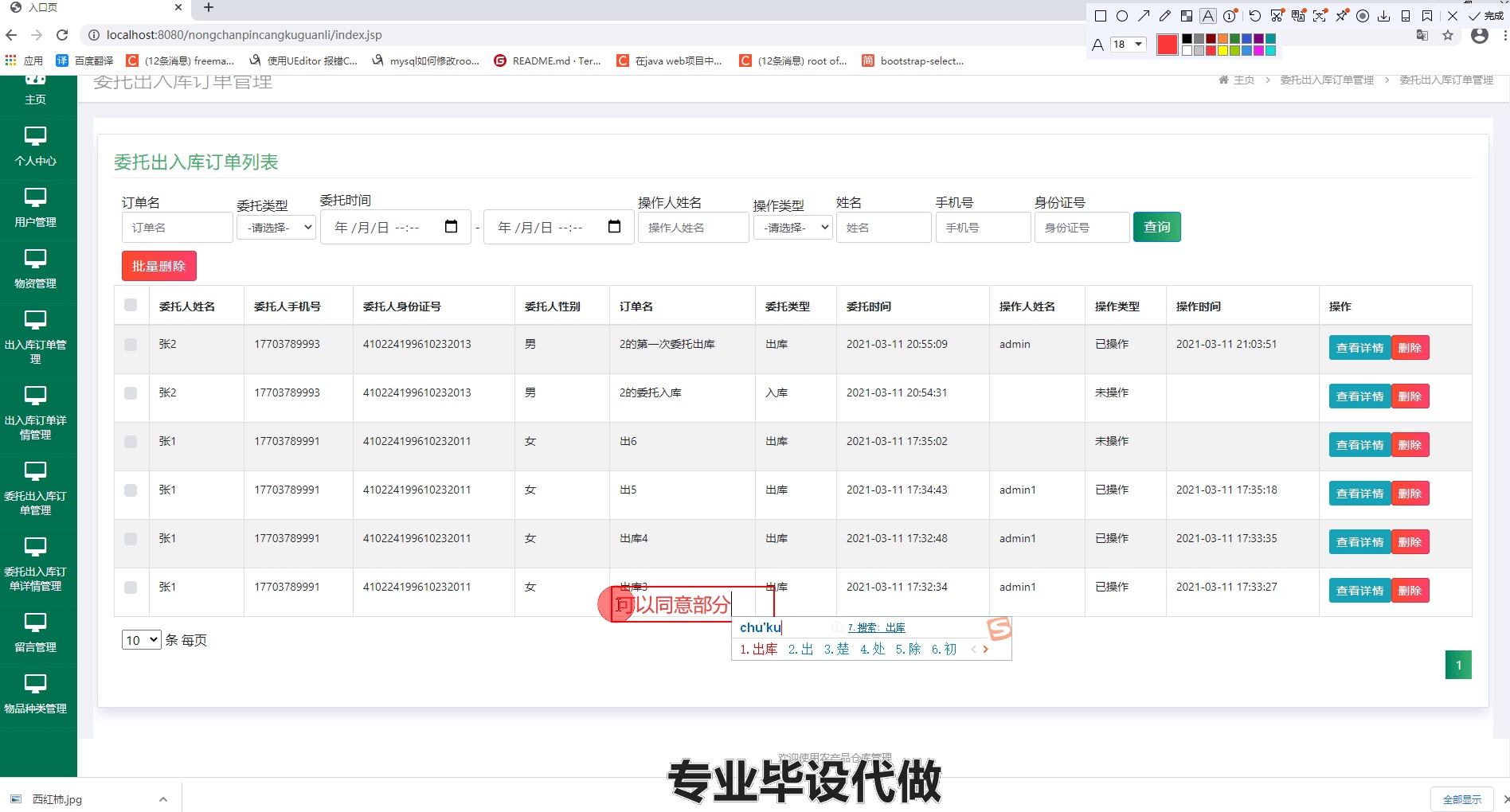Check the row for 2的委托入库
This screenshot has height=812, width=1510.
131,393
